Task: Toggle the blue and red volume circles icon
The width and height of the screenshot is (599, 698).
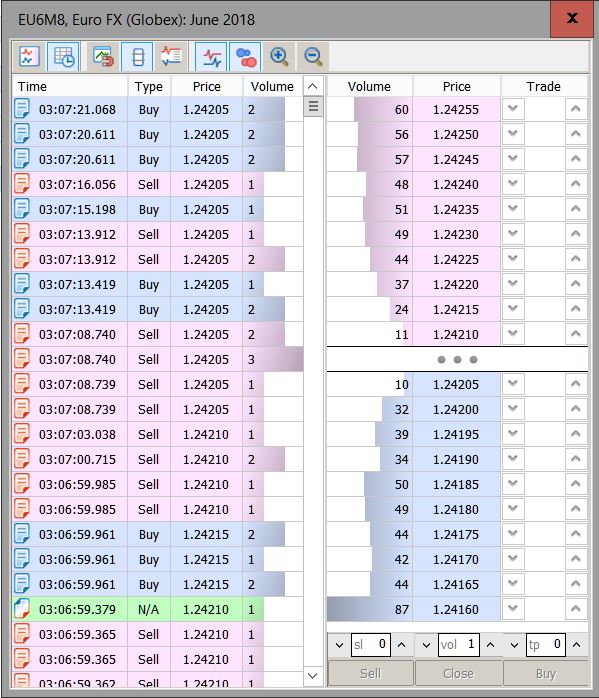Action: (246, 57)
